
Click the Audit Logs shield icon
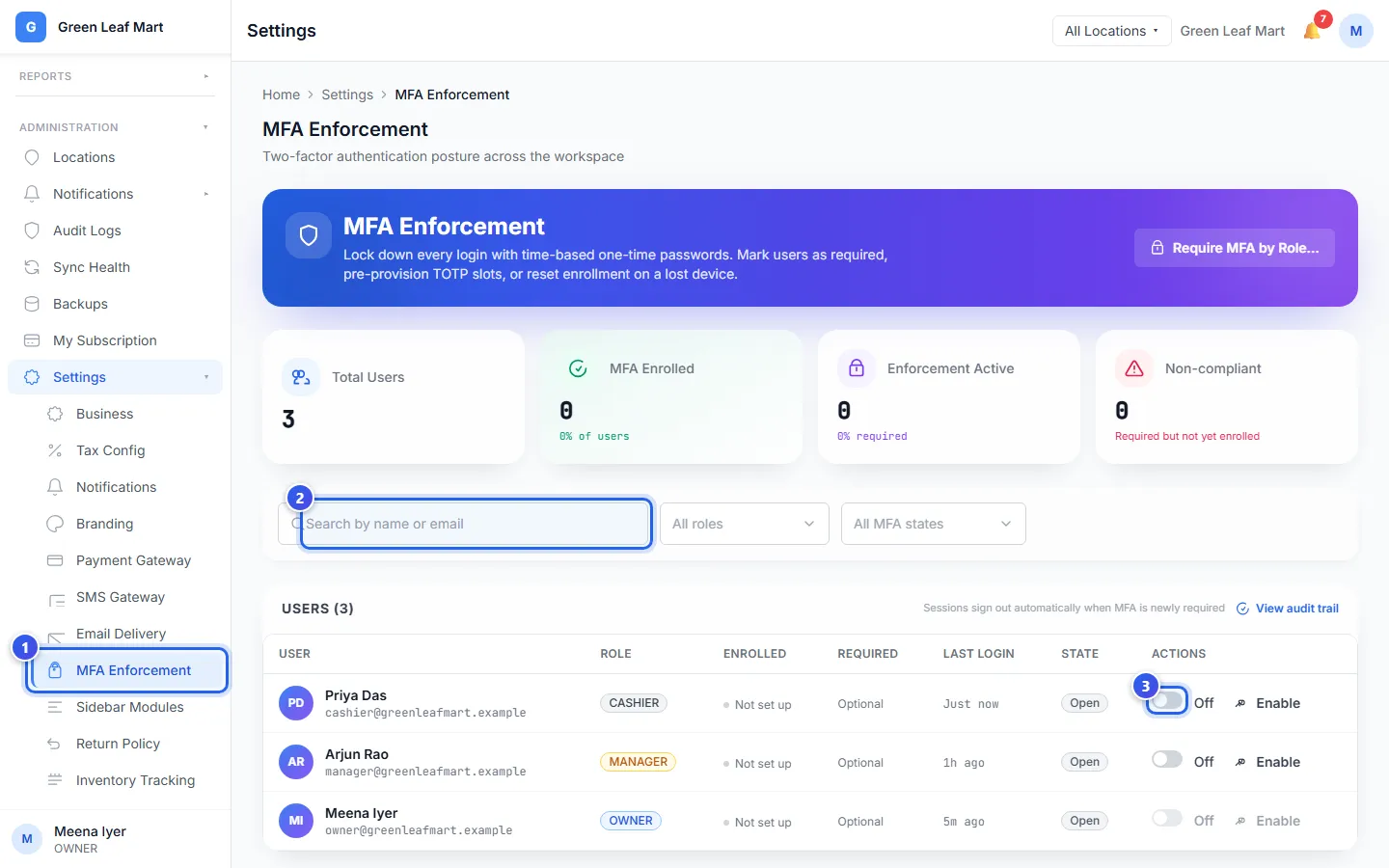(32, 231)
